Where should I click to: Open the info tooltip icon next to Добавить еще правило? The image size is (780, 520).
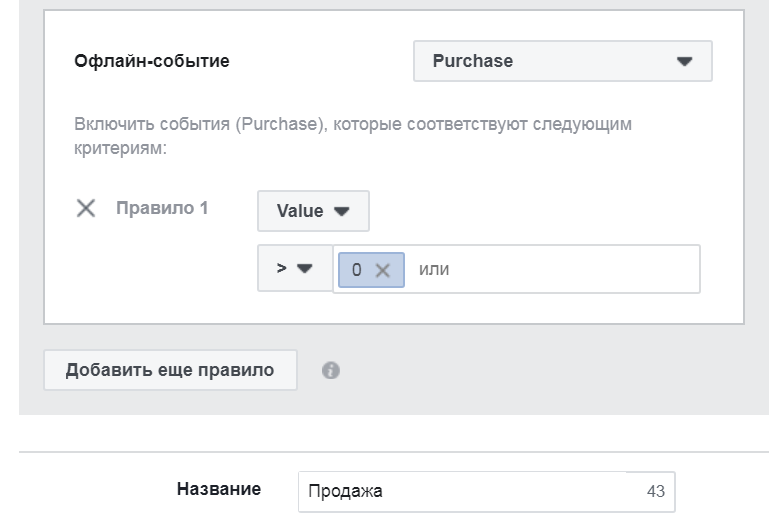pyautogui.click(x=331, y=370)
